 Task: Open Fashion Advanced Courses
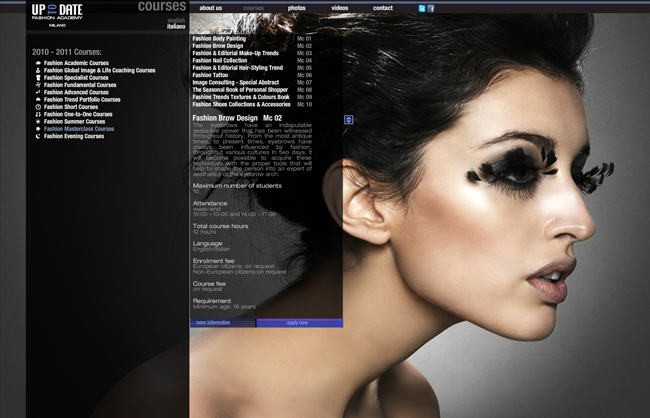76,92
